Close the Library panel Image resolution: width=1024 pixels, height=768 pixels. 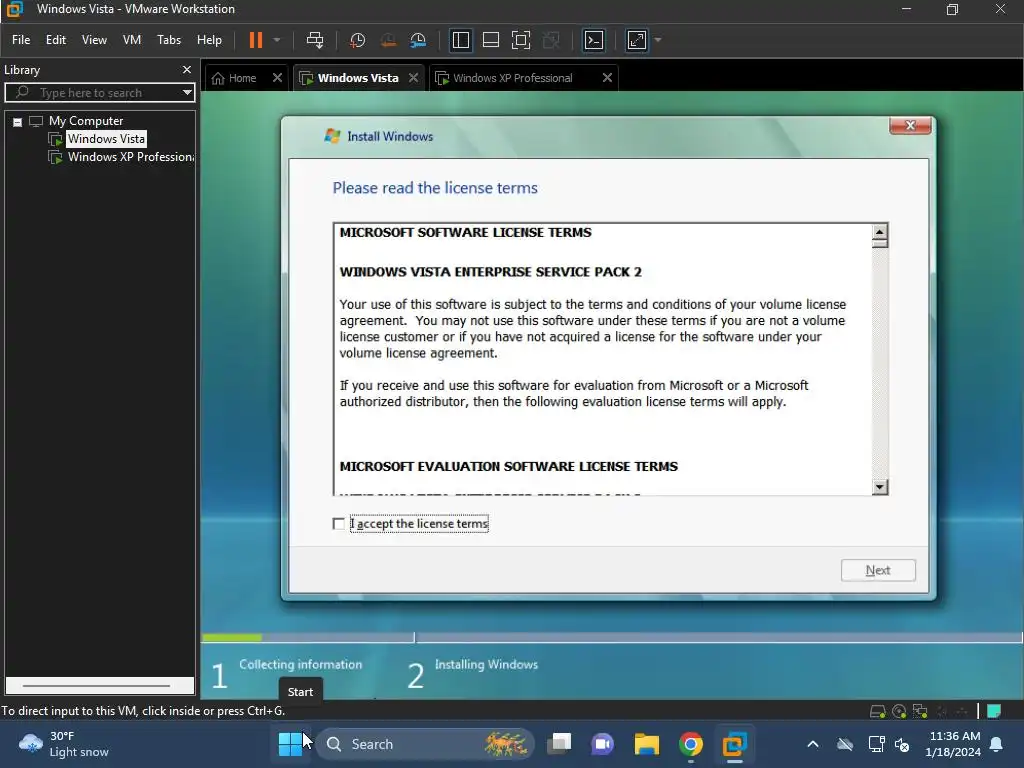point(187,69)
